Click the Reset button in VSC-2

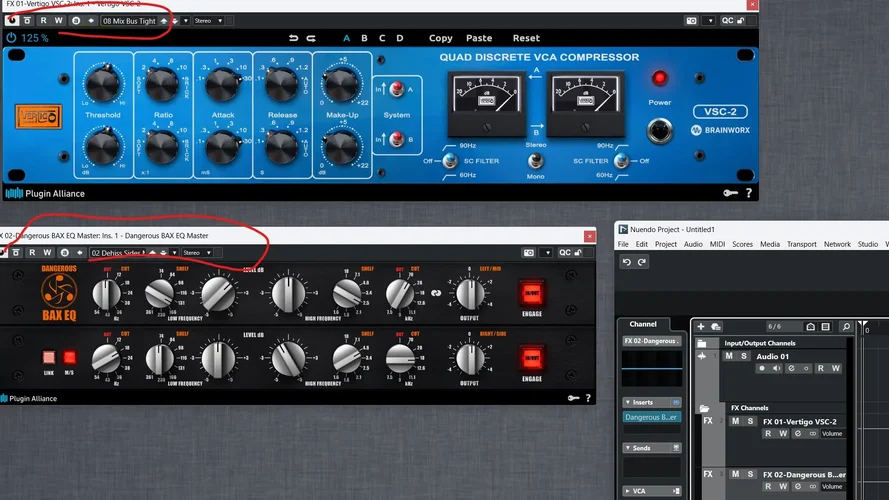[x=526, y=38]
